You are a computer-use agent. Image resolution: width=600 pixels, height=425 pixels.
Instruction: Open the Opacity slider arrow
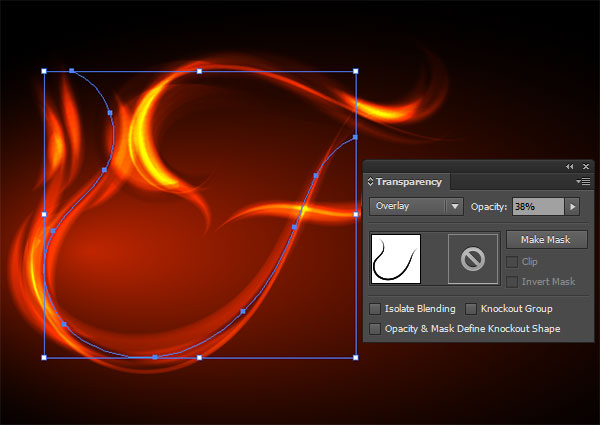point(572,207)
